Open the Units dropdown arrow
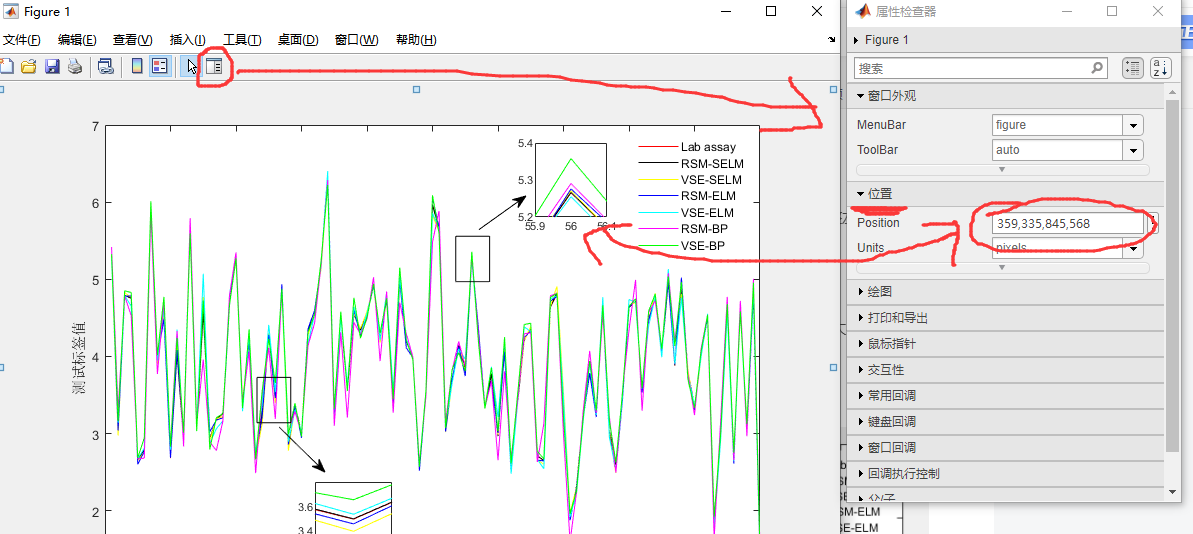The image size is (1193, 534). coord(1134,248)
